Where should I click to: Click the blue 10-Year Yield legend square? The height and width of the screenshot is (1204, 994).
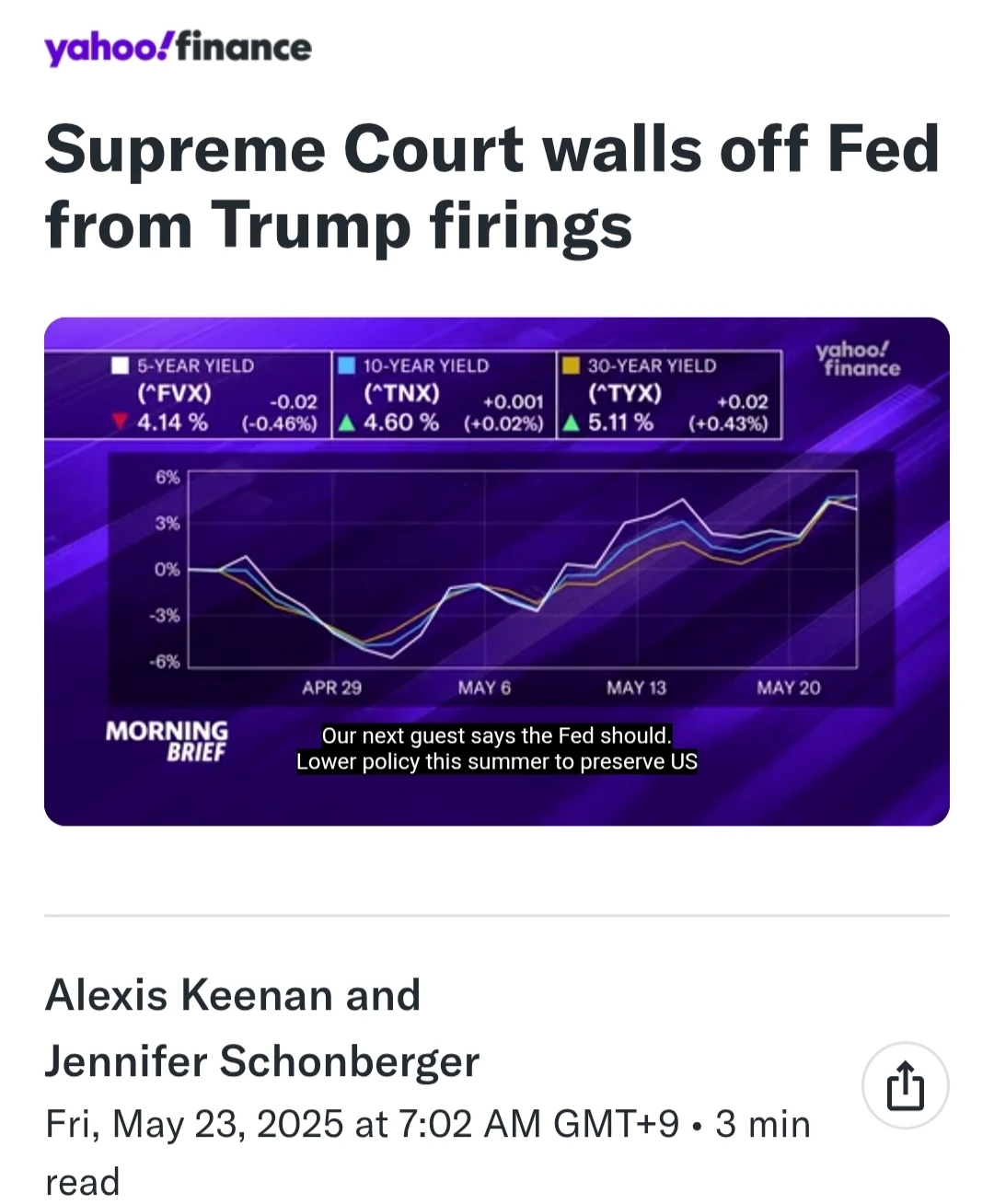point(346,365)
